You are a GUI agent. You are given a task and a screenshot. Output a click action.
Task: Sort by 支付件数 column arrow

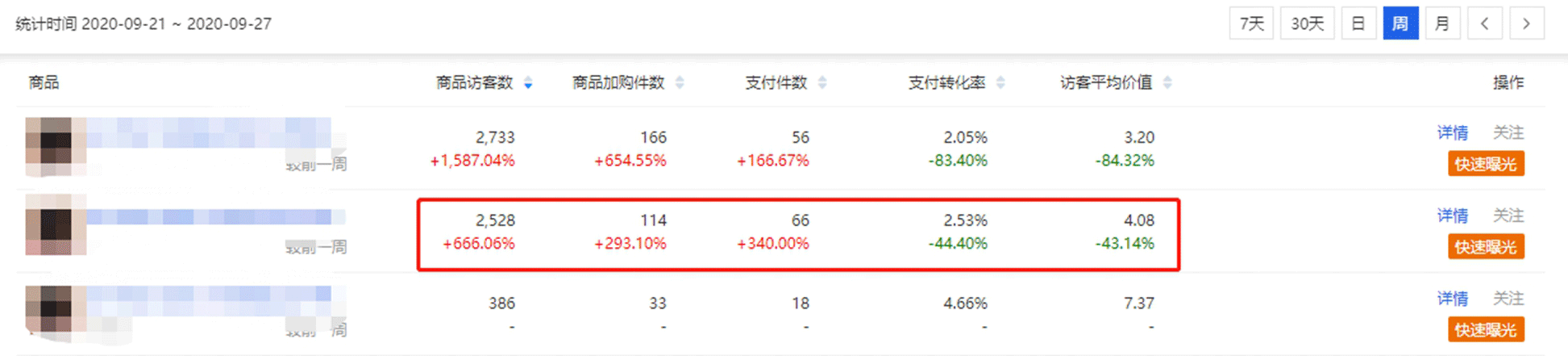(822, 83)
